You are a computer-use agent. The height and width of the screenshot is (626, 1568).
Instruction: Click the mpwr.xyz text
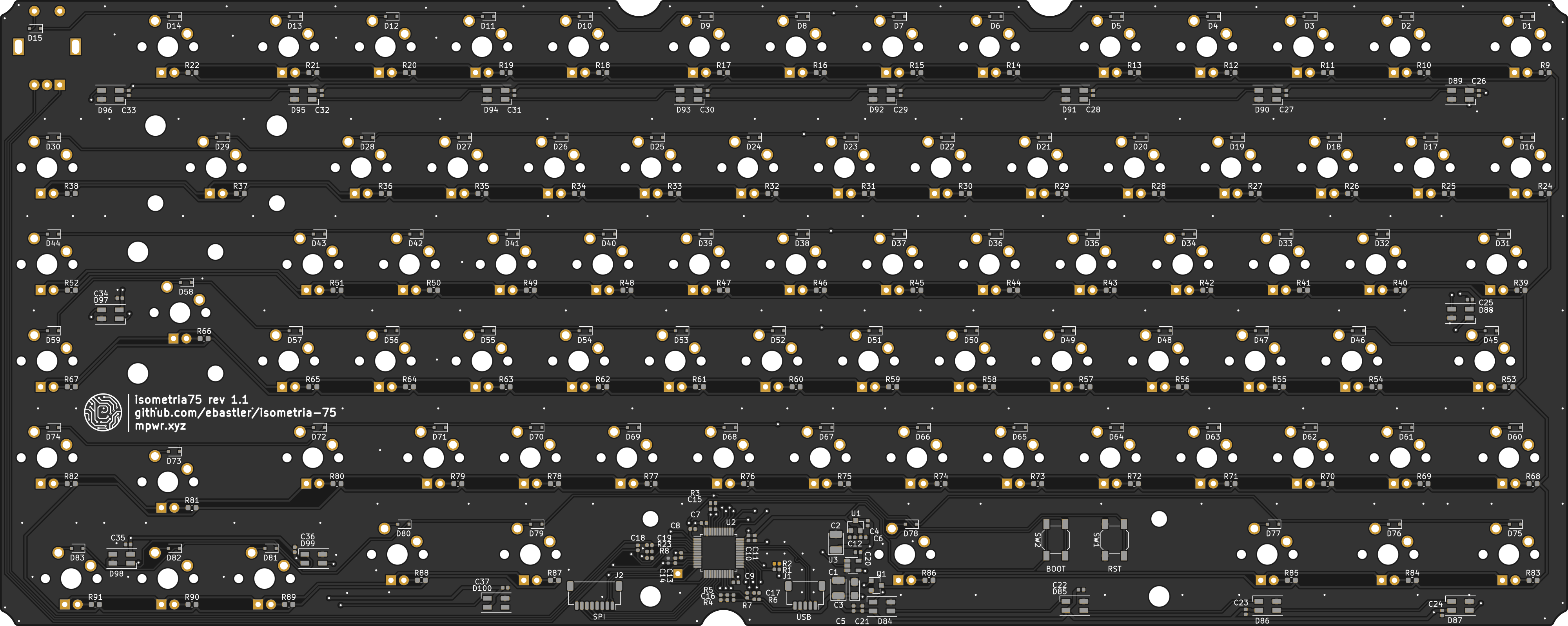tap(160, 426)
